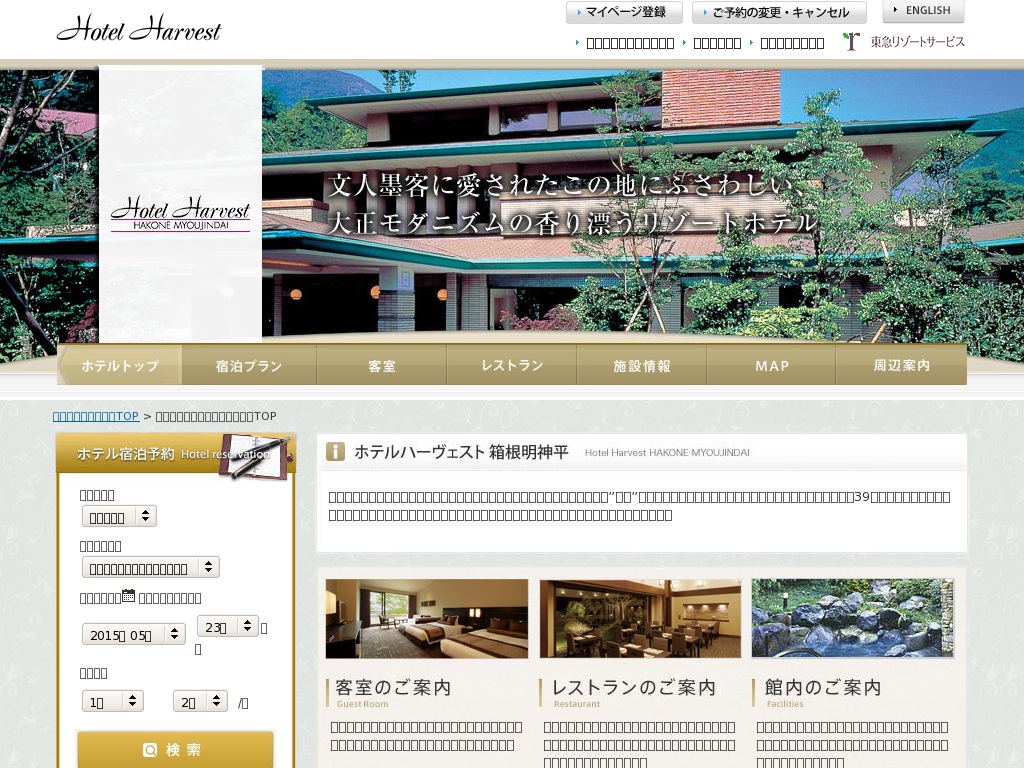Open the レストラン navigation tab
Viewport: 1024px width, 768px height.
click(x=511, y=365)
